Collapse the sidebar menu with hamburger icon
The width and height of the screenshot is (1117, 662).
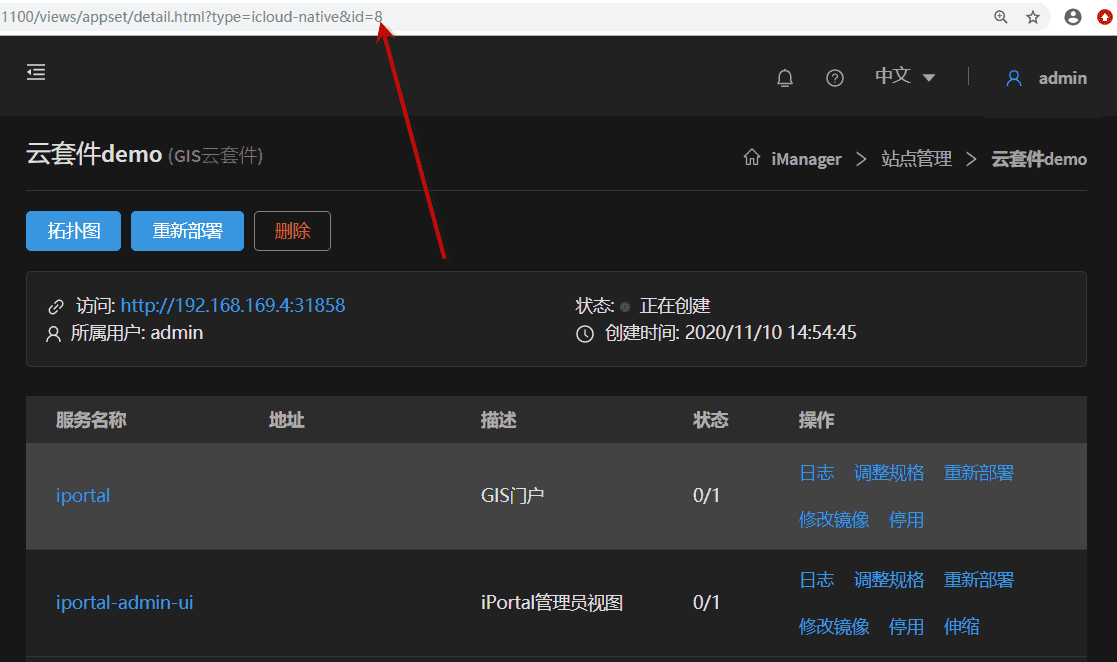pos(36,72)
